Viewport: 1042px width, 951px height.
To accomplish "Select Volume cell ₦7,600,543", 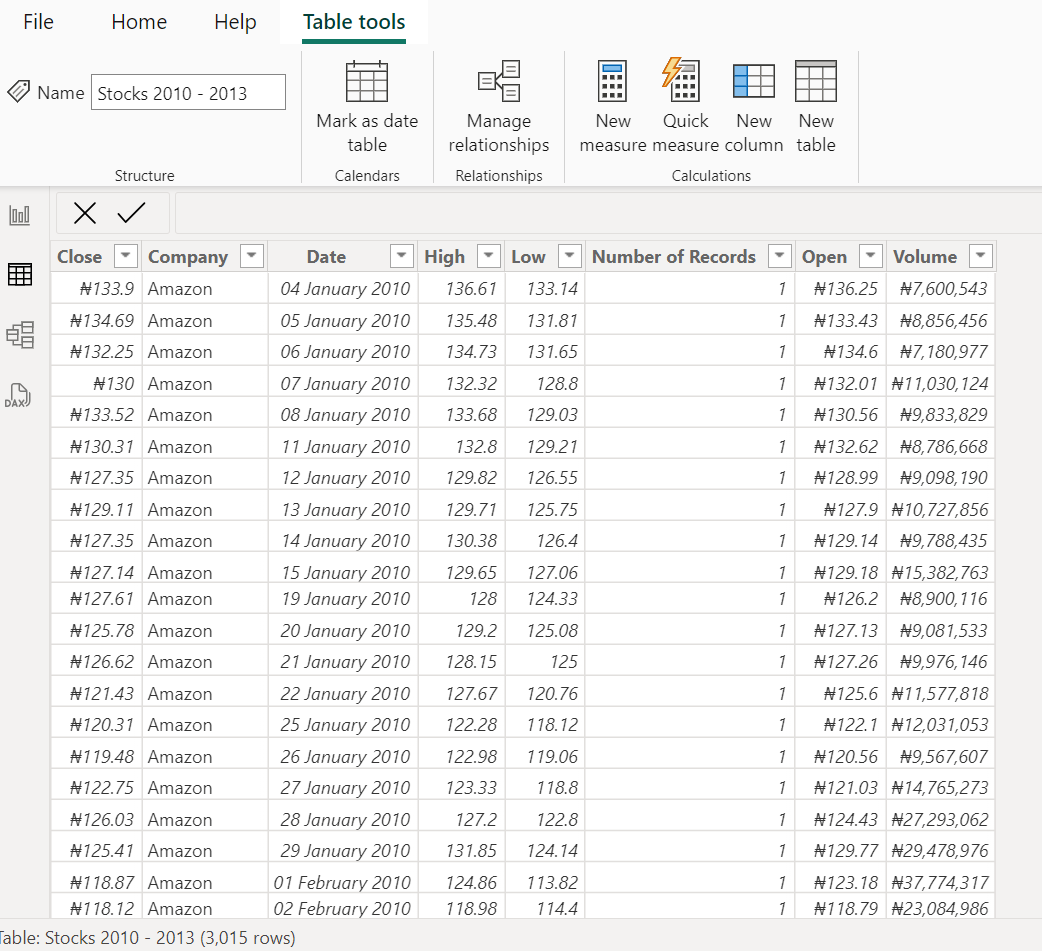I will 940,289.
